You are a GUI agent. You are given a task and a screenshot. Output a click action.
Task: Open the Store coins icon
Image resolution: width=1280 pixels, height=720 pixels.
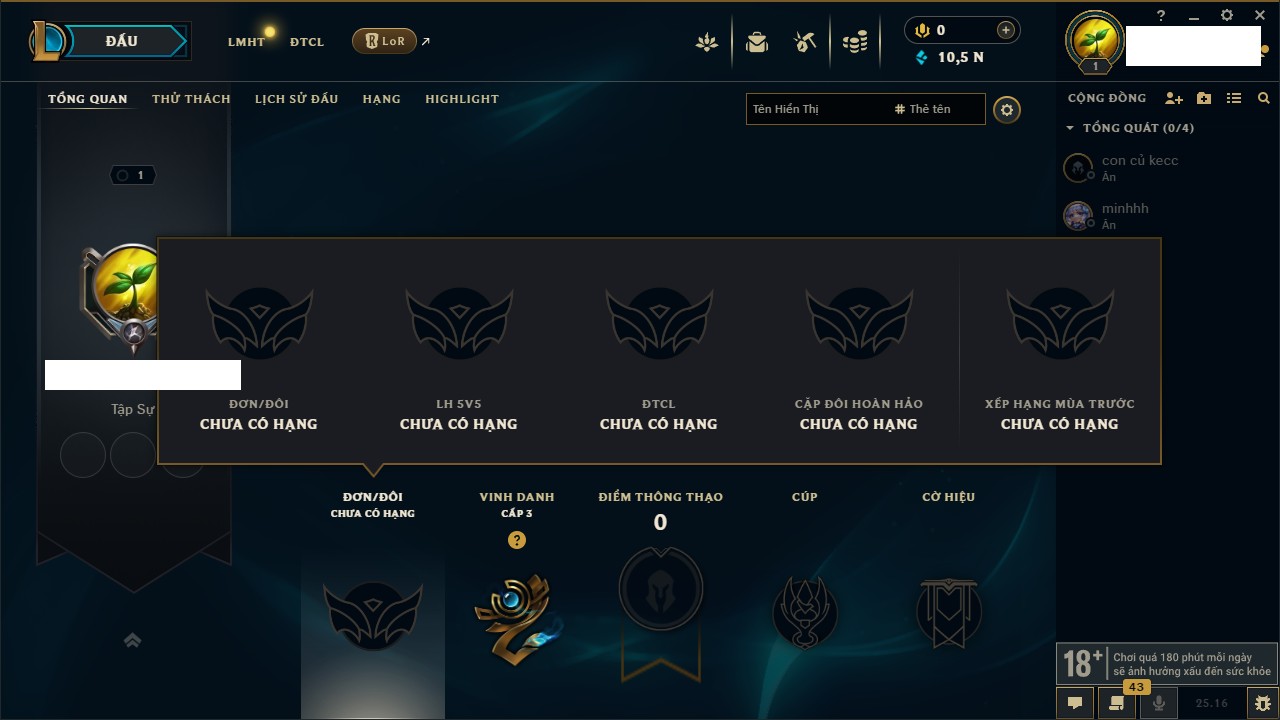(854, 42)
